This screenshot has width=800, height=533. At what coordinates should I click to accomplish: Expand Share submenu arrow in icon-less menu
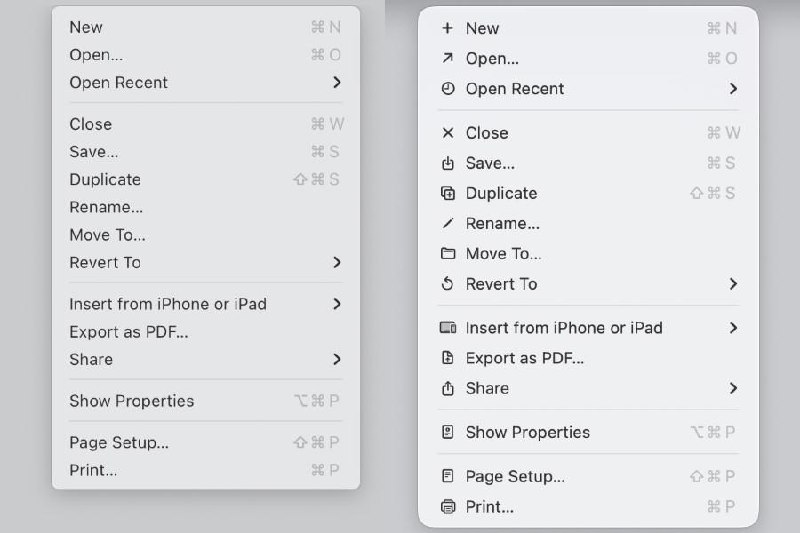click(x=337, y=359)
